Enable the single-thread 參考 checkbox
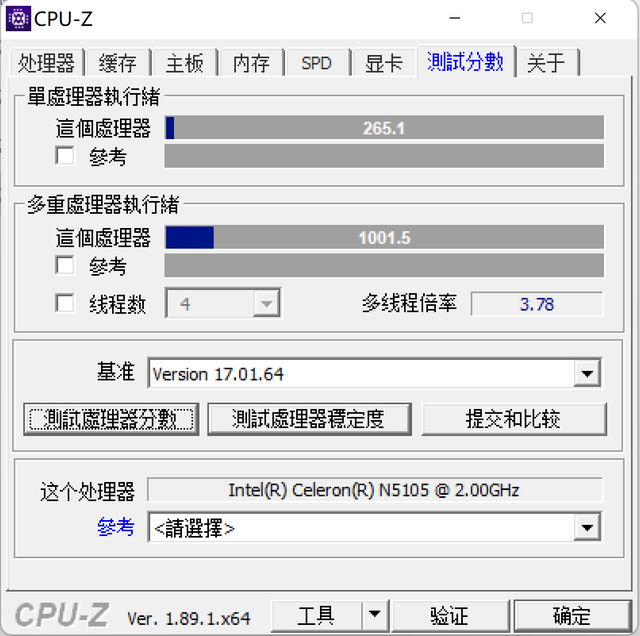 point(65,156)
